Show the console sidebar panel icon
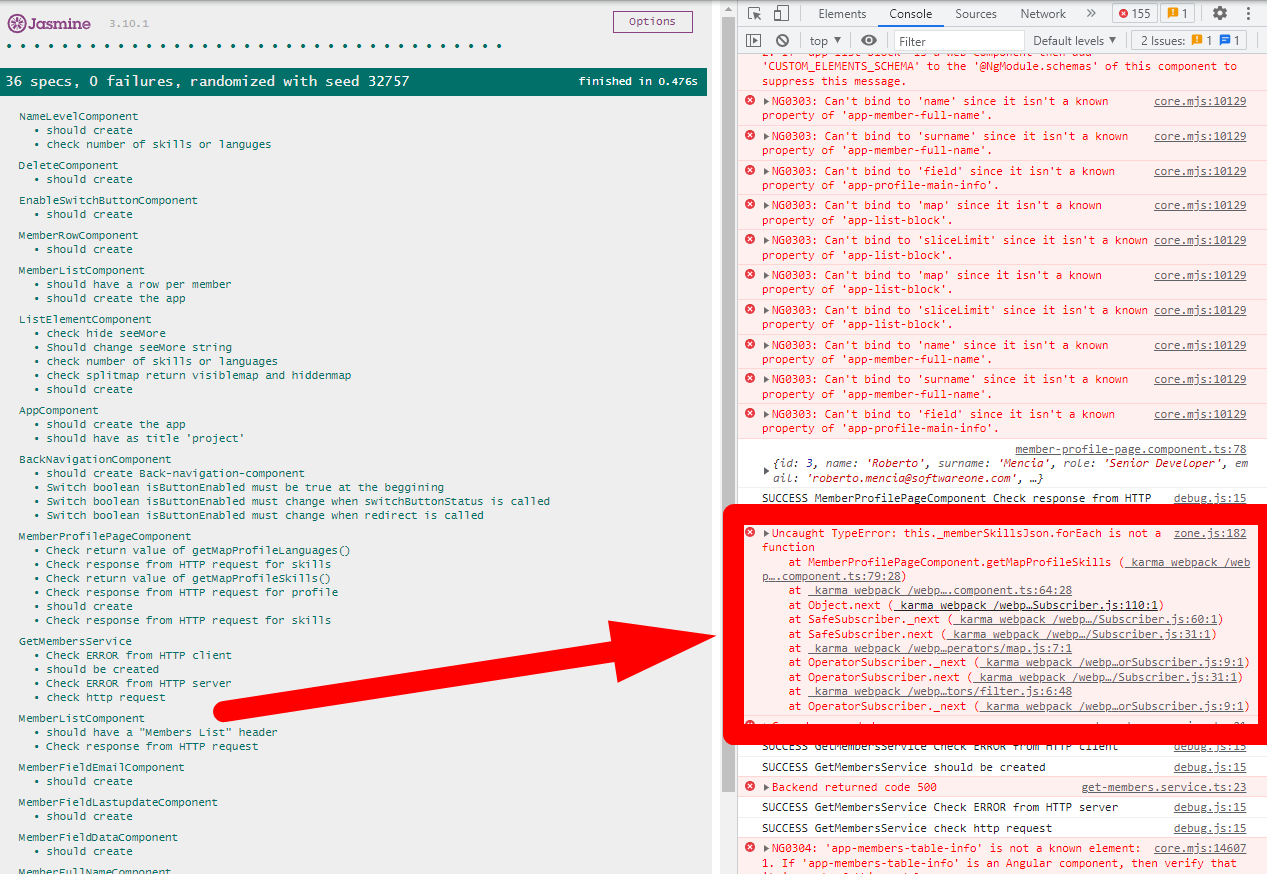This screenshot has width=1267, height=874. [754, 41]
